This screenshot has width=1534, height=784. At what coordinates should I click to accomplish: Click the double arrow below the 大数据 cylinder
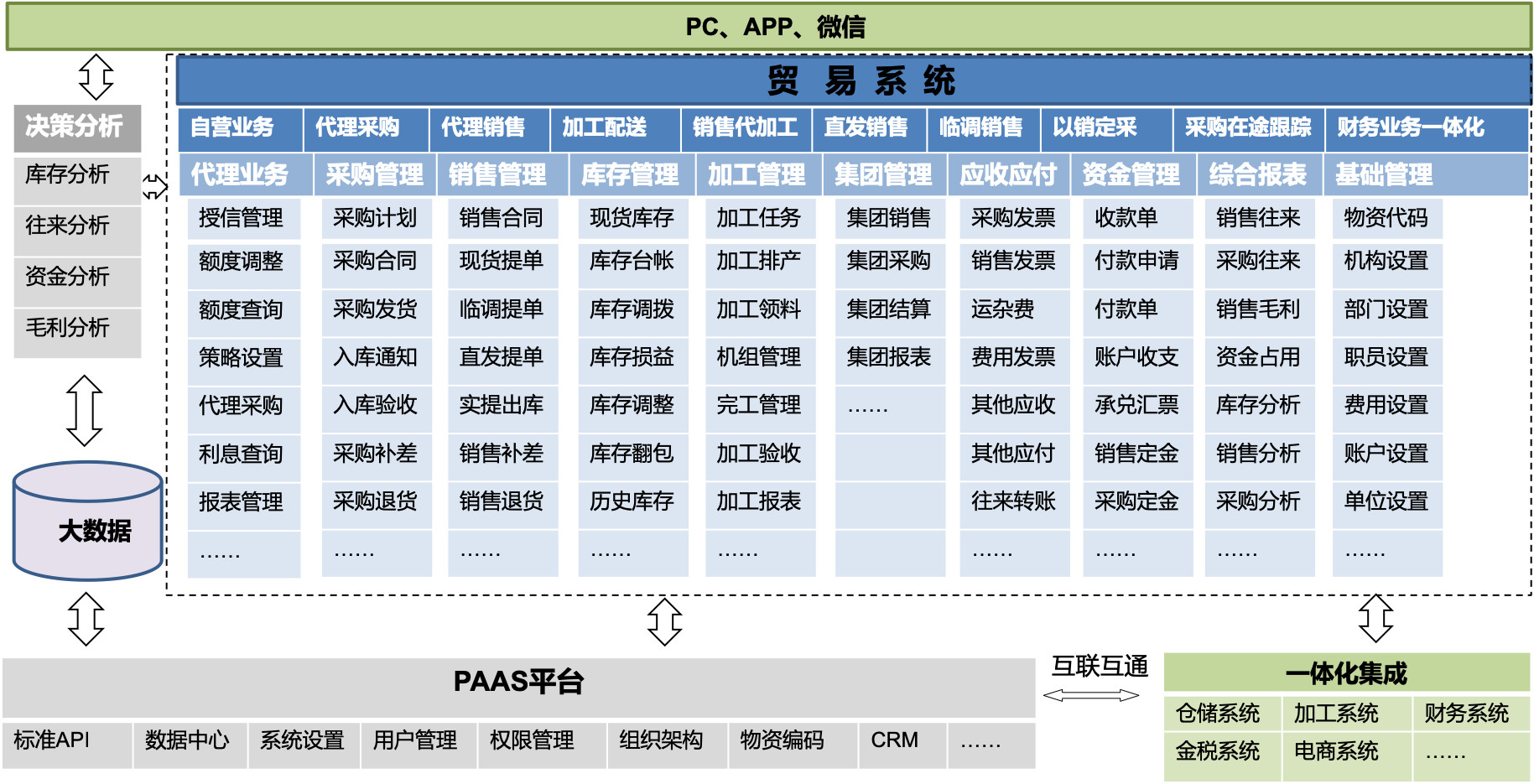[86, 619]
